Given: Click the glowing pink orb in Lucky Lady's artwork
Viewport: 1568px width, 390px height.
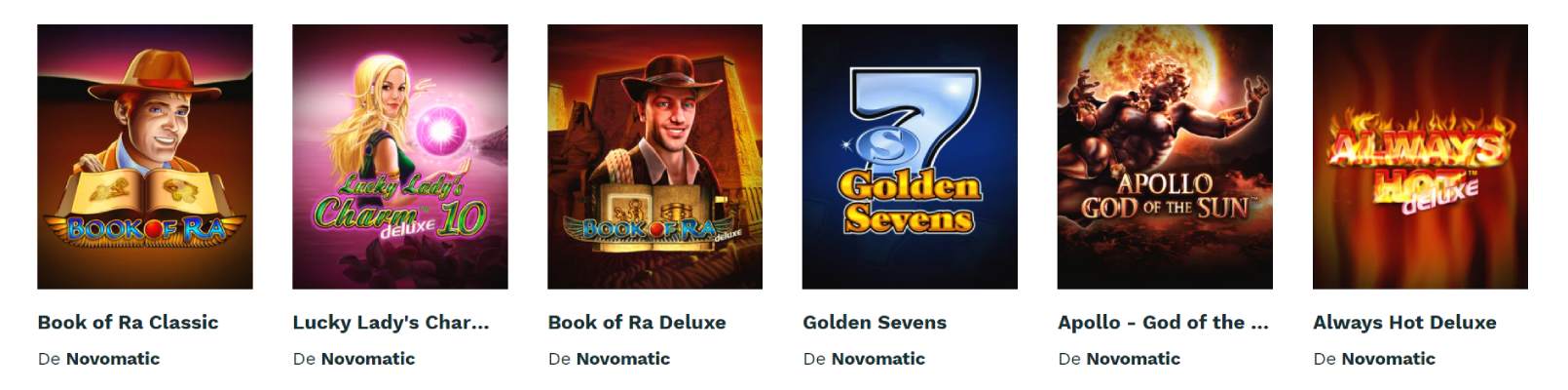Looking at the screenshot, I should (x=441, y=131).
